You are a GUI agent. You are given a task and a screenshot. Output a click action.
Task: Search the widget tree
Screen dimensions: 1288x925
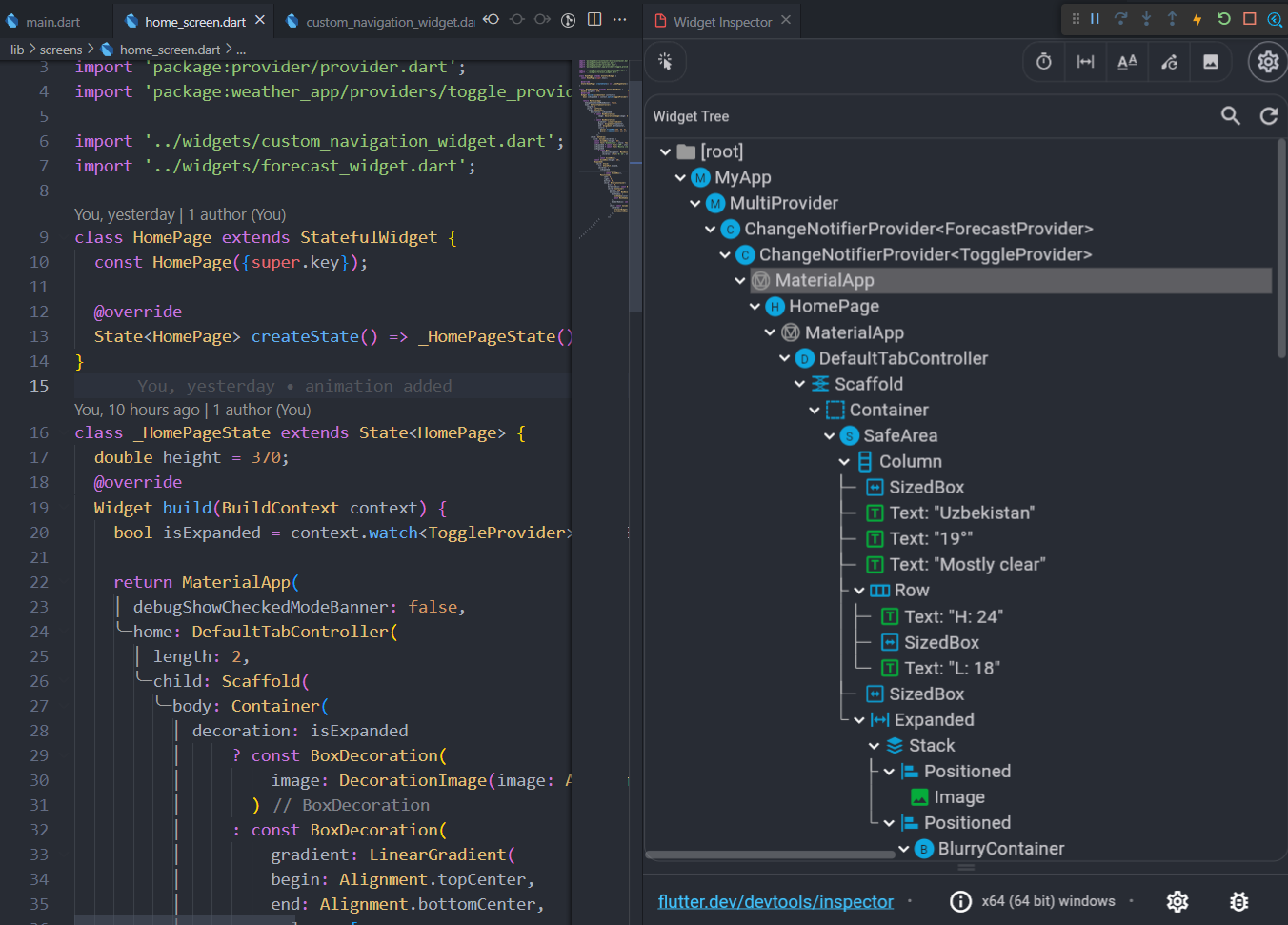tap(1230, 115)
